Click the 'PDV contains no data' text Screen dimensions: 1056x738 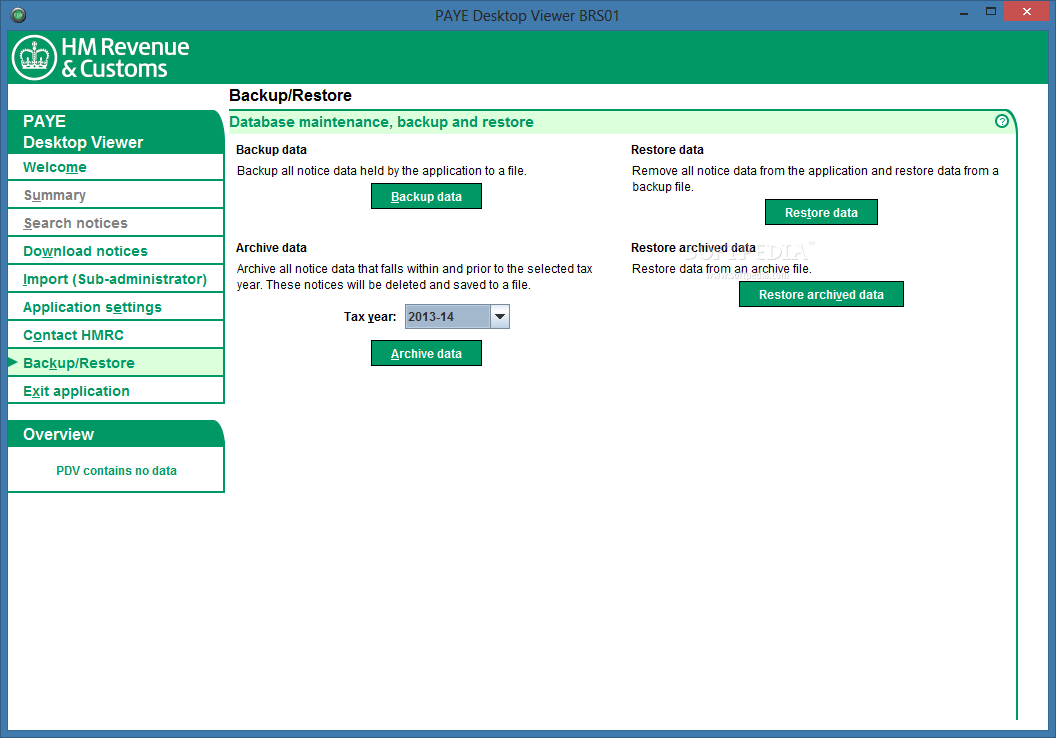(117, 471)
